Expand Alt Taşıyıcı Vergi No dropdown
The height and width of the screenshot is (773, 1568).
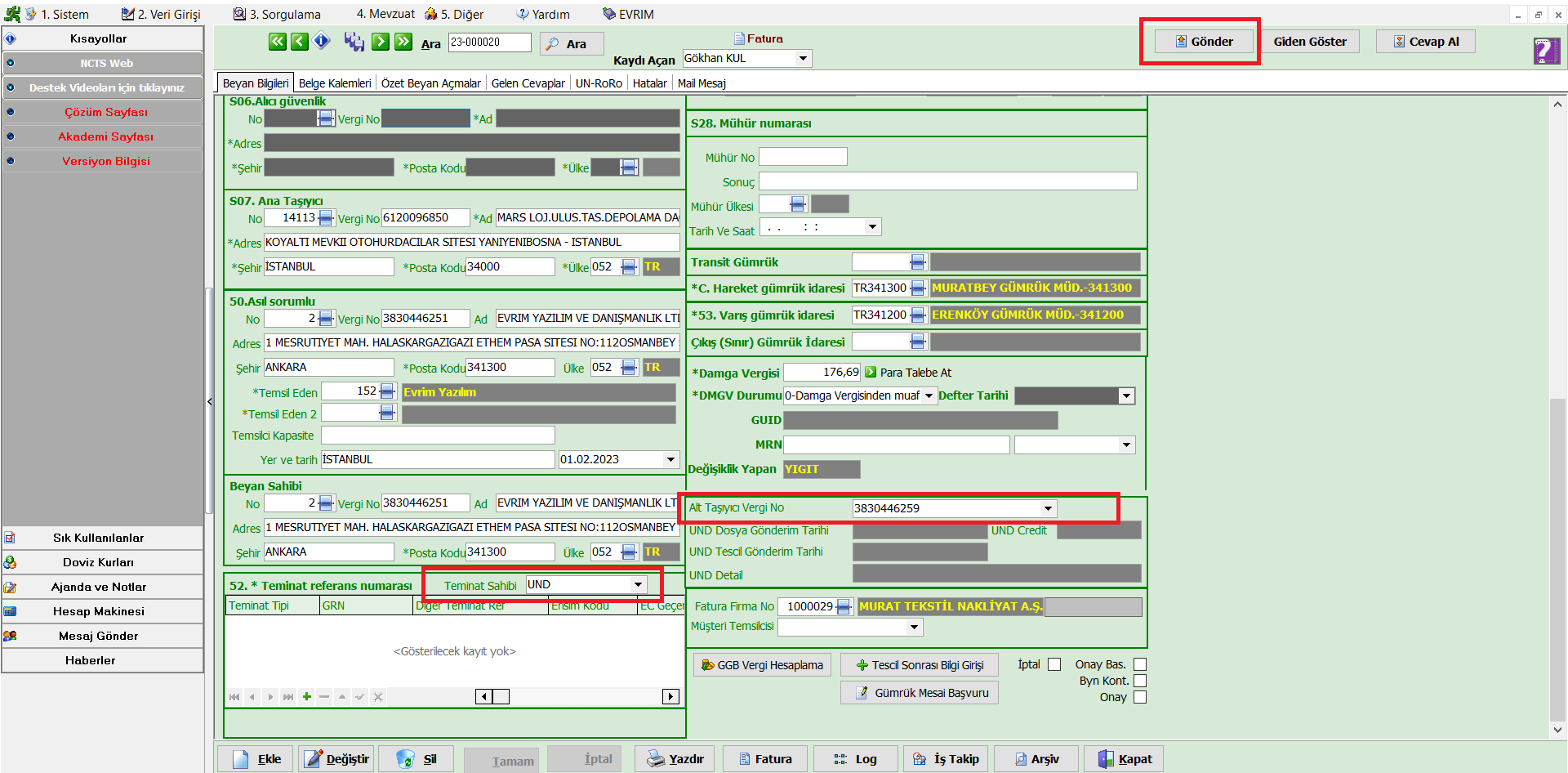tap(1048, 509)
